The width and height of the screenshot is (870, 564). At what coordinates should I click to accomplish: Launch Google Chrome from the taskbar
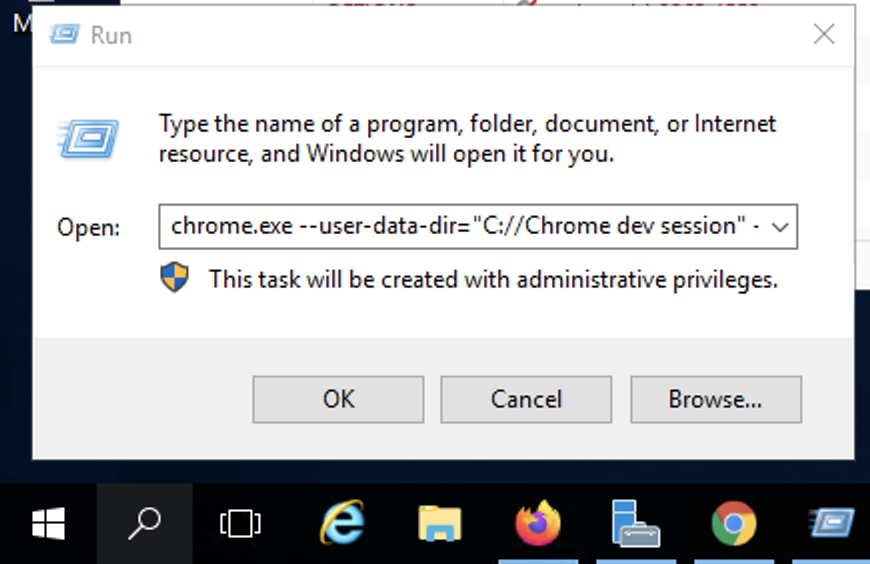pyautogui.click(x=733, y=524)
